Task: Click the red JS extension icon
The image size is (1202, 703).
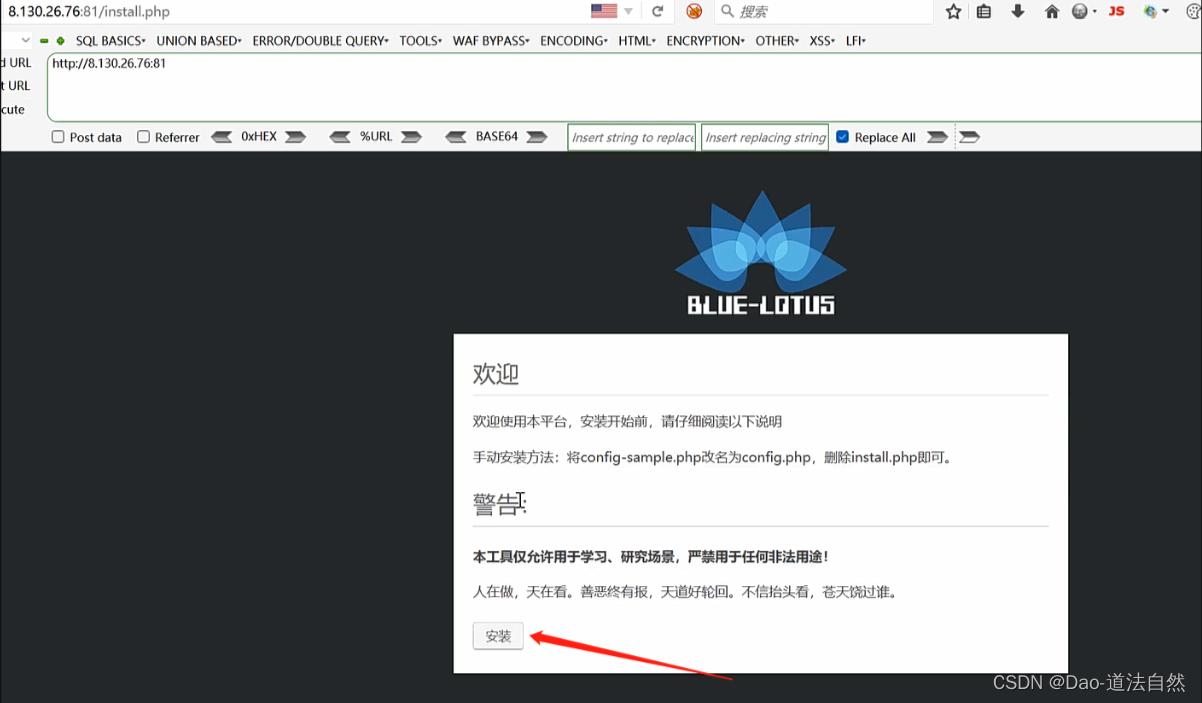Action: click(1117, 11)
